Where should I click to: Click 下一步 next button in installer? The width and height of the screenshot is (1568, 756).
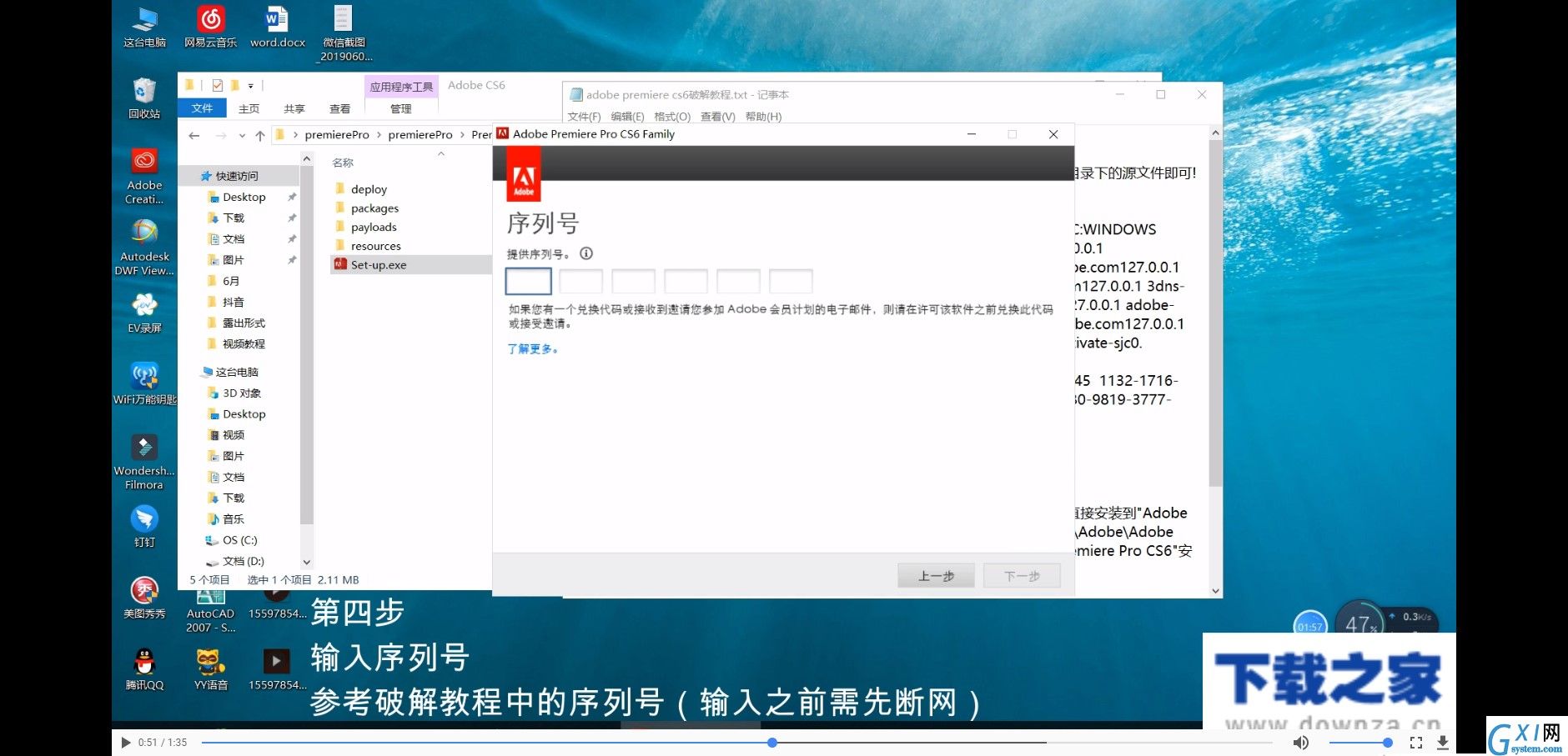click(1022, 576)
